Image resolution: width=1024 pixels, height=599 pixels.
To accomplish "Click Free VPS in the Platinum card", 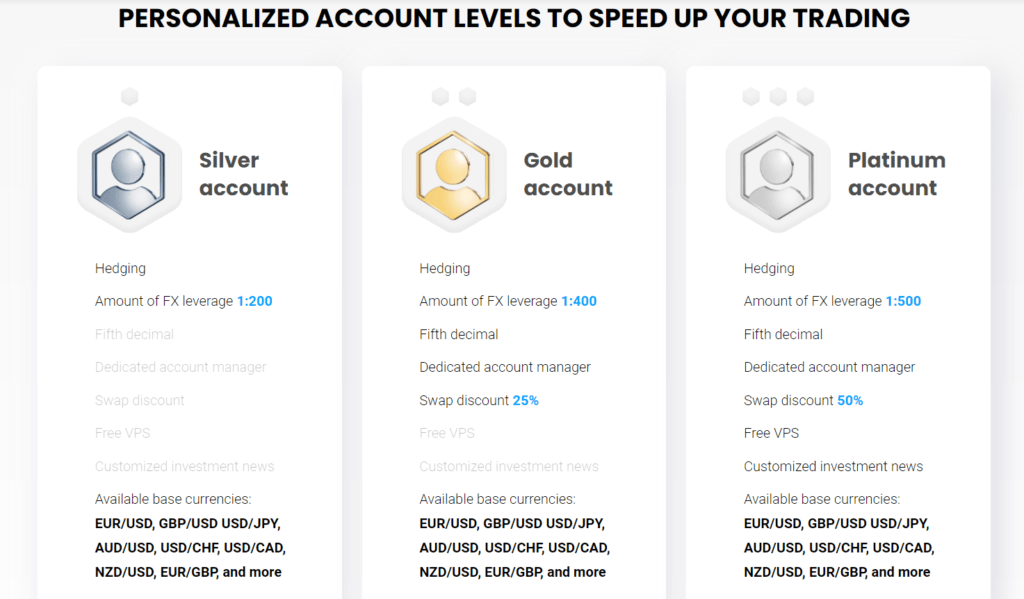I will click(771, 433).
